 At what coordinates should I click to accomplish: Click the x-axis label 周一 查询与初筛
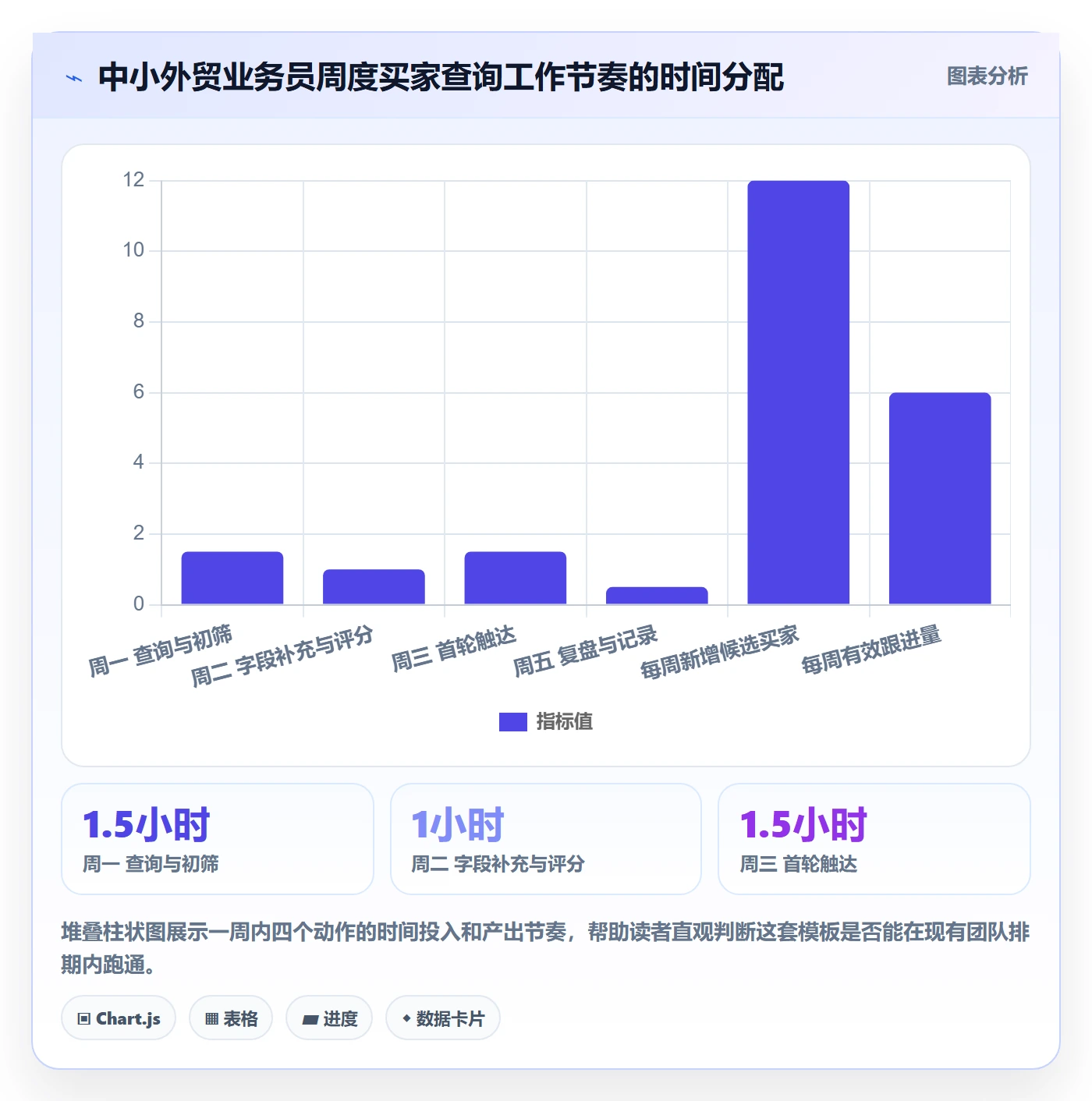pos(161,651)
